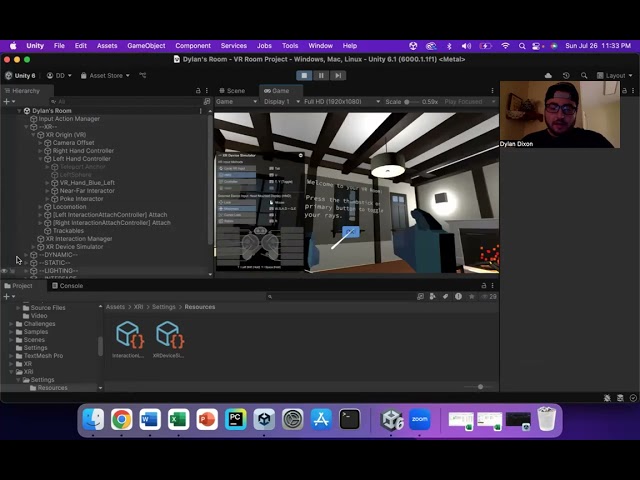Click the version control branch icon

tap(142, 76)
